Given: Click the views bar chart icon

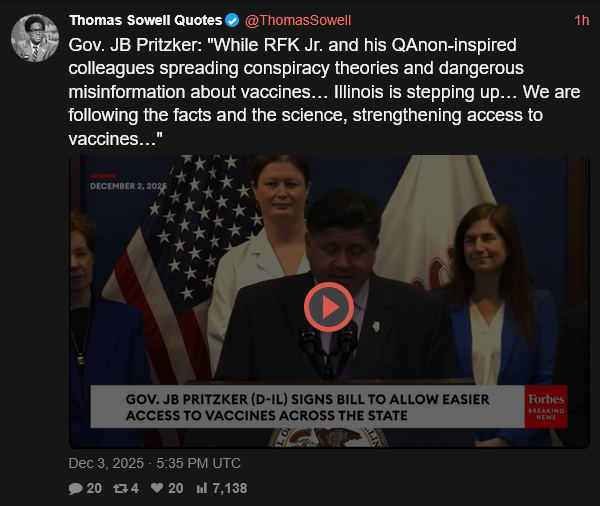Looking at the screenshot, I should click(x=202, y=488).
